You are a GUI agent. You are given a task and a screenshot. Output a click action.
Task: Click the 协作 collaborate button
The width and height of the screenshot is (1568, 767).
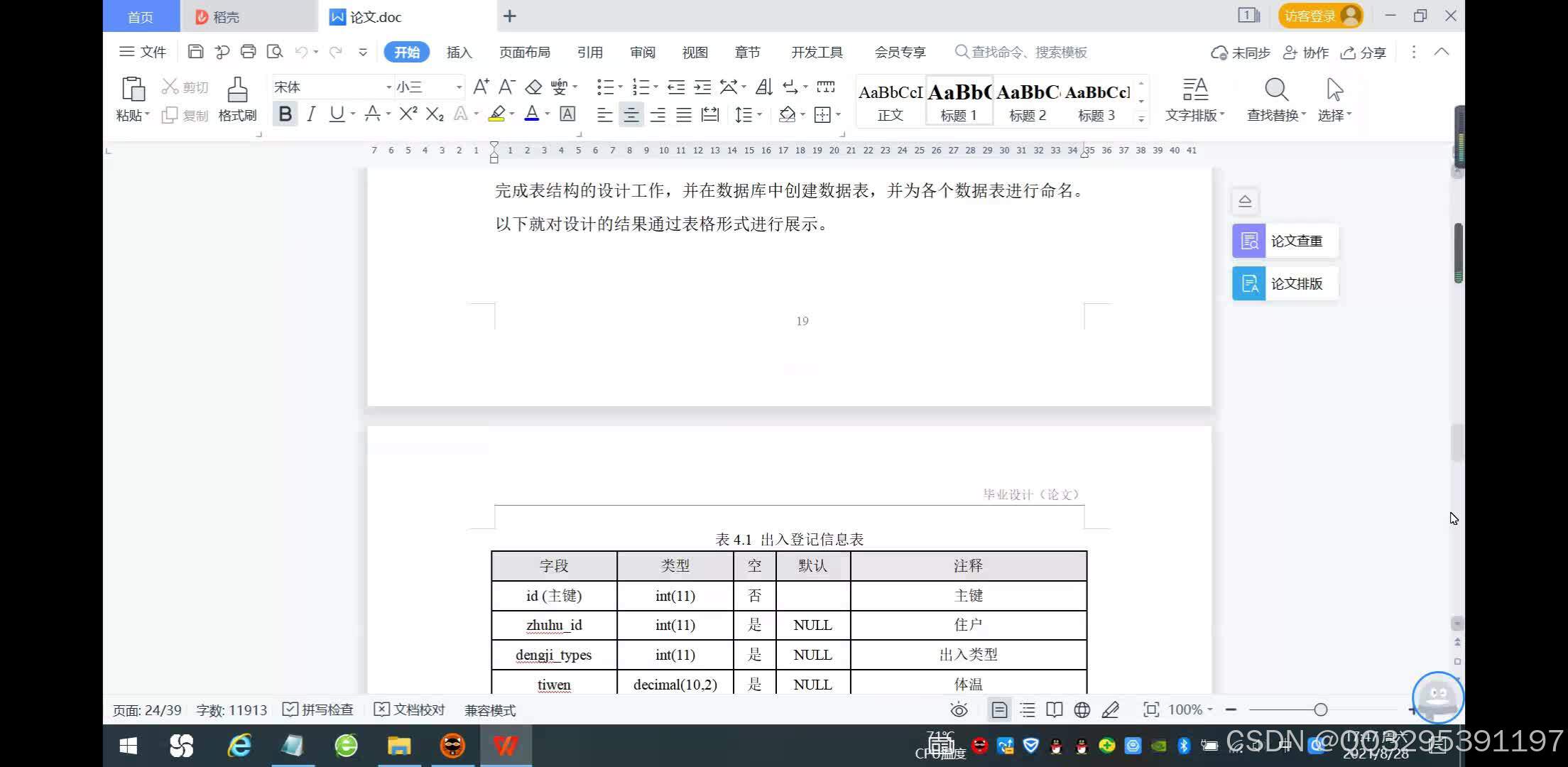tap(1306, 53)
